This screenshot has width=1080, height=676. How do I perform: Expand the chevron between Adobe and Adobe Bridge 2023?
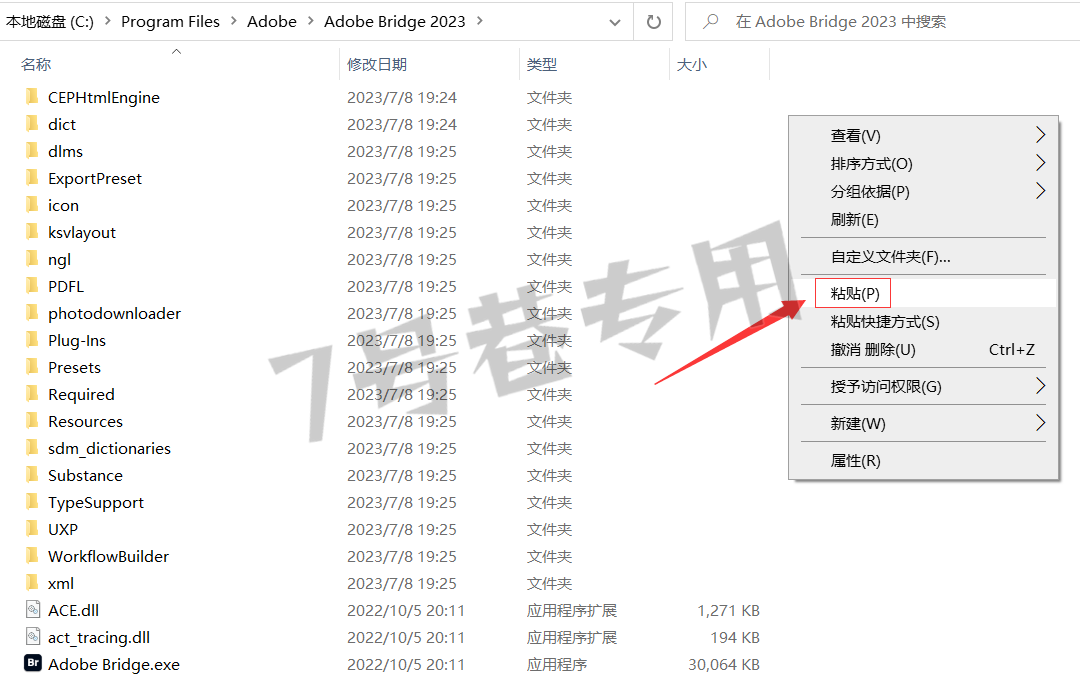pyautogui.click(x=311, y=21)
